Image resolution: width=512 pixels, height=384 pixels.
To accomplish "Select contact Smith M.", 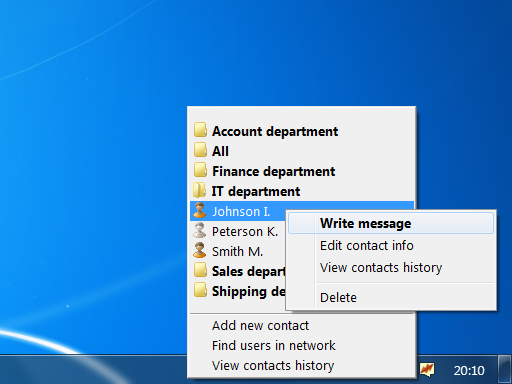I will (x=238, y=251).
